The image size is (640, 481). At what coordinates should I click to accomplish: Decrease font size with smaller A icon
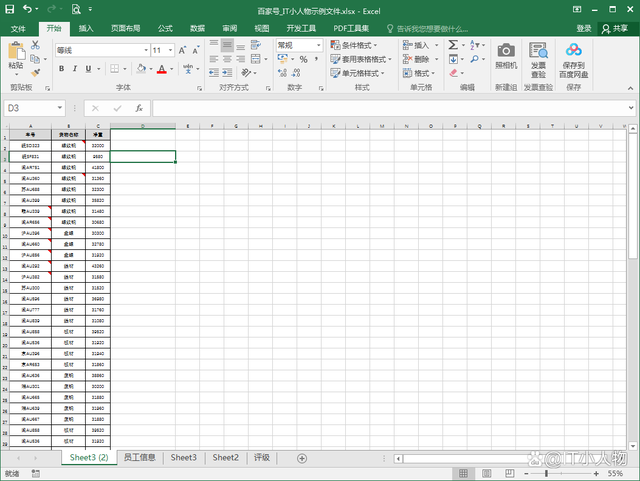196,50
